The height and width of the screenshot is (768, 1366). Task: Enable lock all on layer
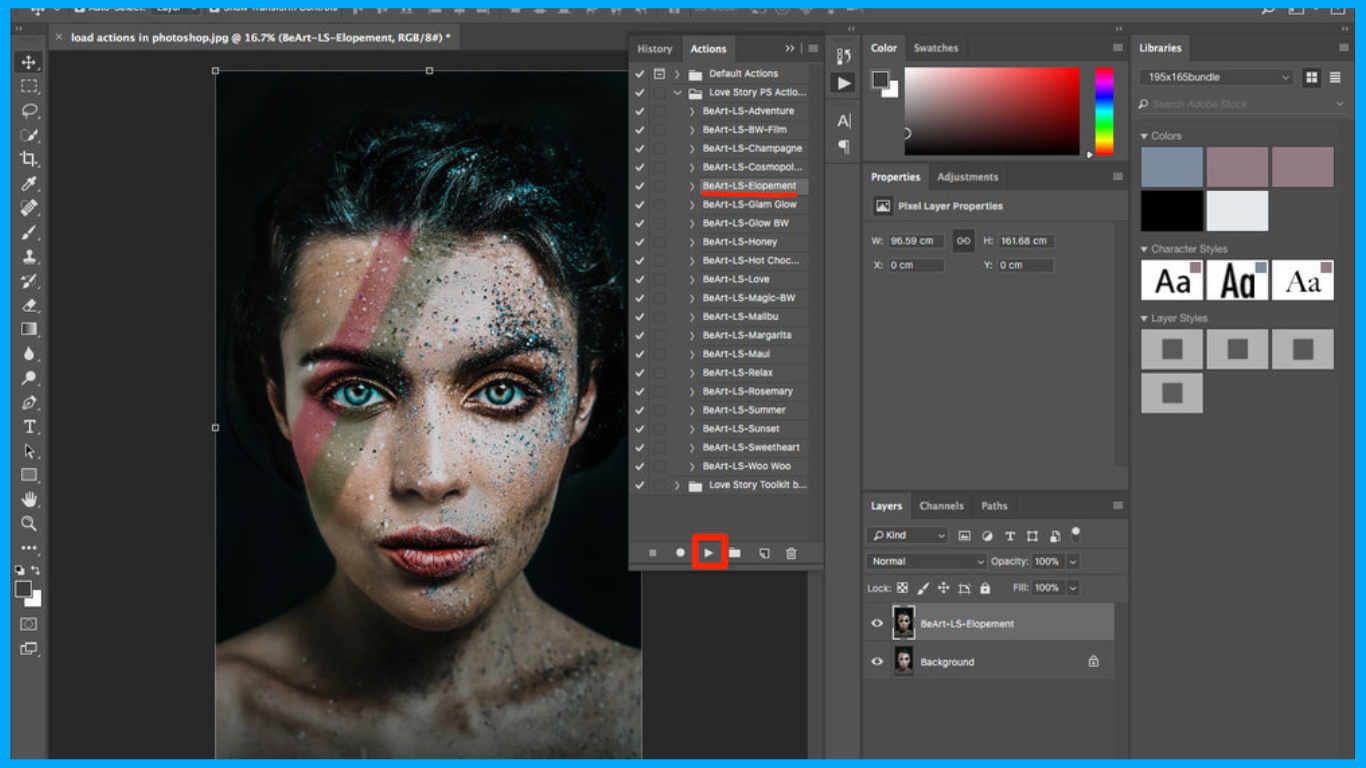[x=985, y=588]
